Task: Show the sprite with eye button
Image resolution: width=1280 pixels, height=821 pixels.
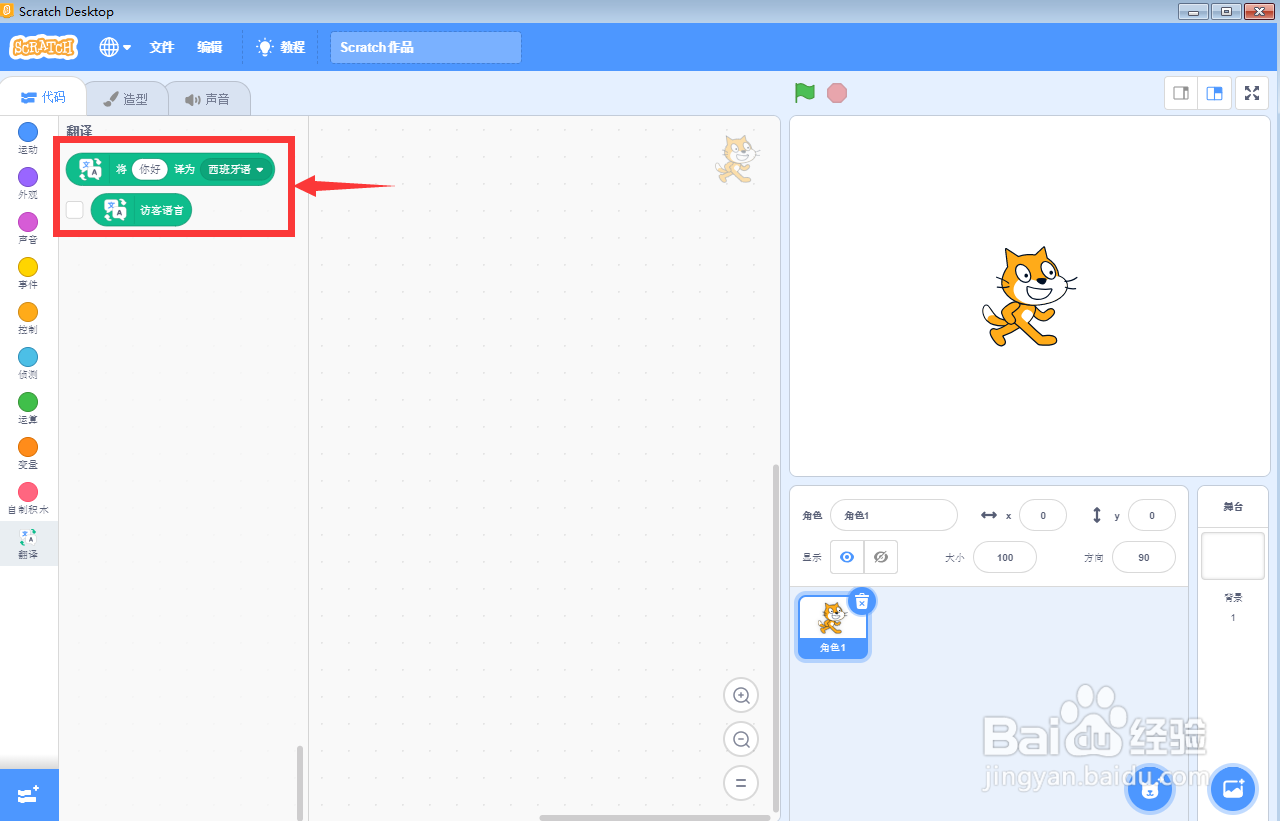Action: point(847,557)
